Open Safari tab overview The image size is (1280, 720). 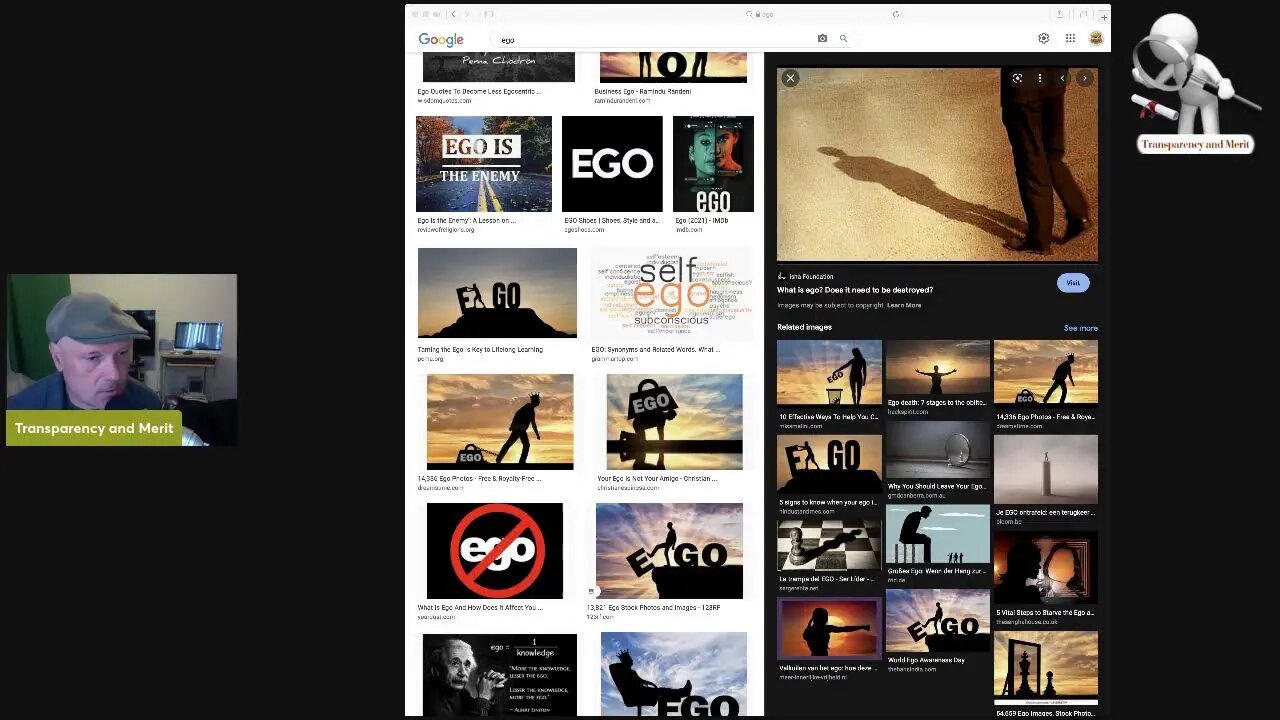tap(1083, 14)
